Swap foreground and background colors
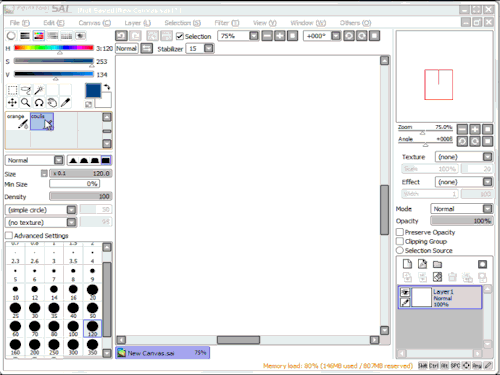This screenshot has height=375, width=500. [x=107, y=87]
